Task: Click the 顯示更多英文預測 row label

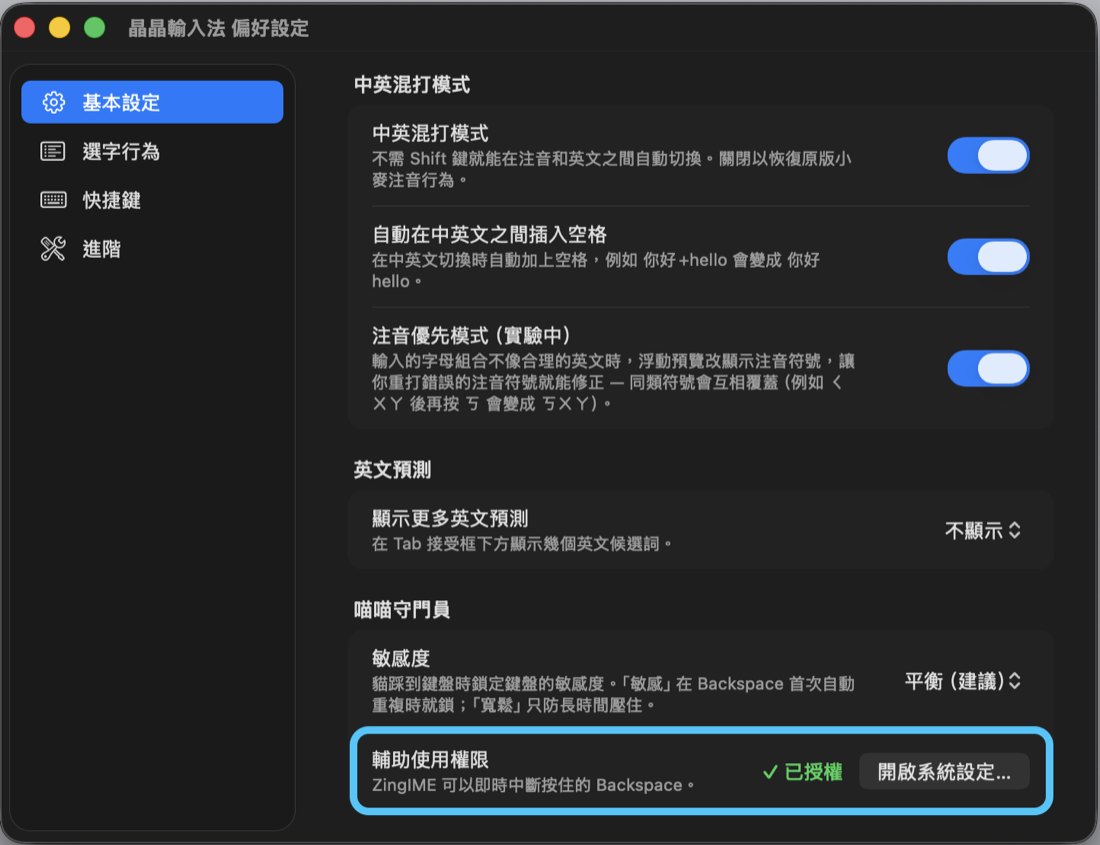Action: point(450,518)
